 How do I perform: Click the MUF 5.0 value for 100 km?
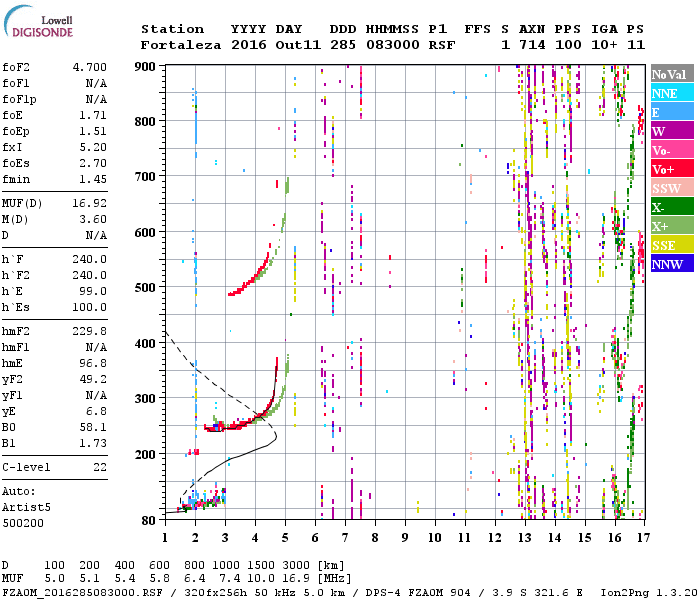tap(54, 579)
